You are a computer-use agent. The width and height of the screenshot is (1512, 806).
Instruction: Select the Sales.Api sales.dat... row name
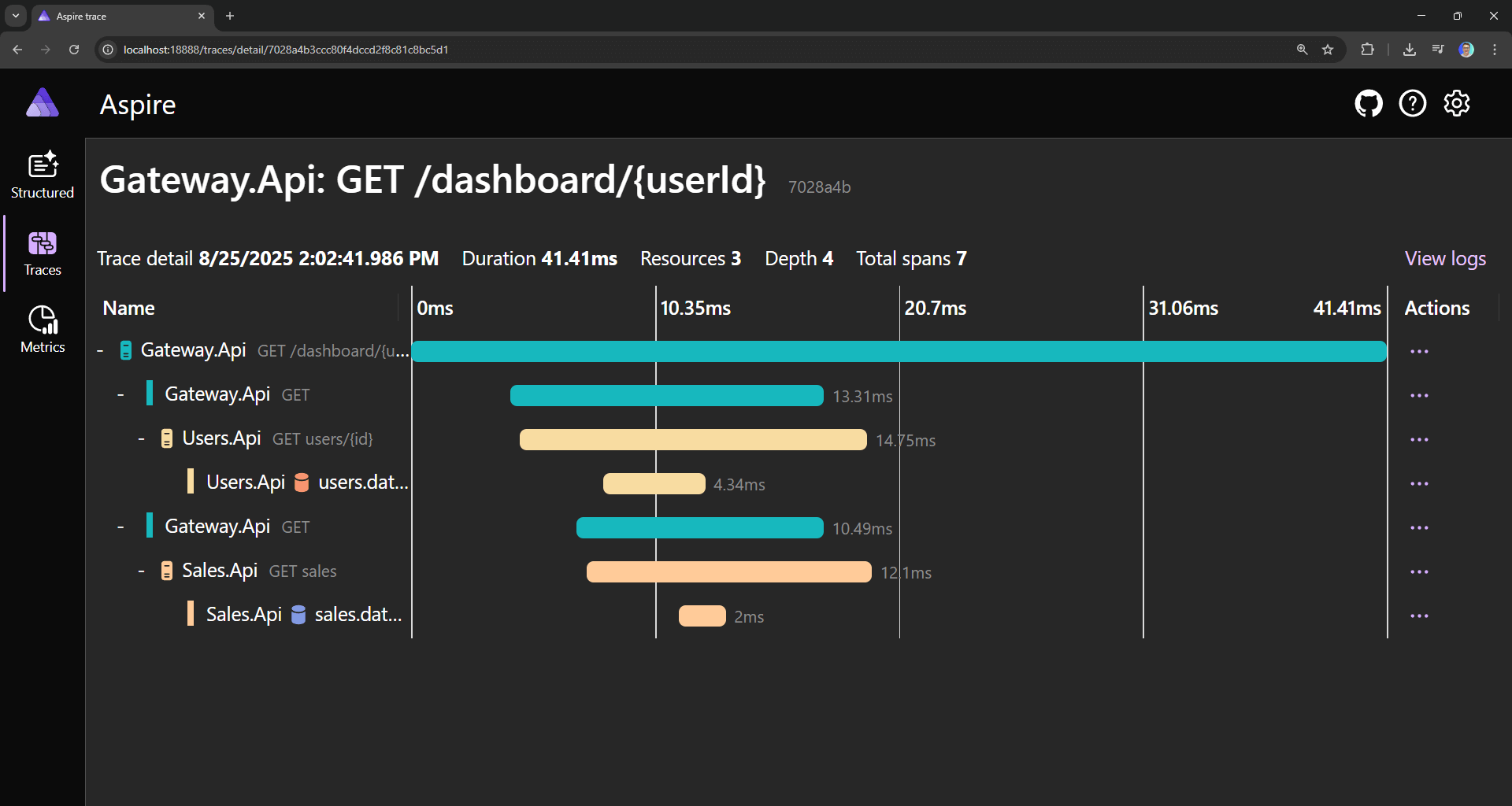[x=304, y=615]
